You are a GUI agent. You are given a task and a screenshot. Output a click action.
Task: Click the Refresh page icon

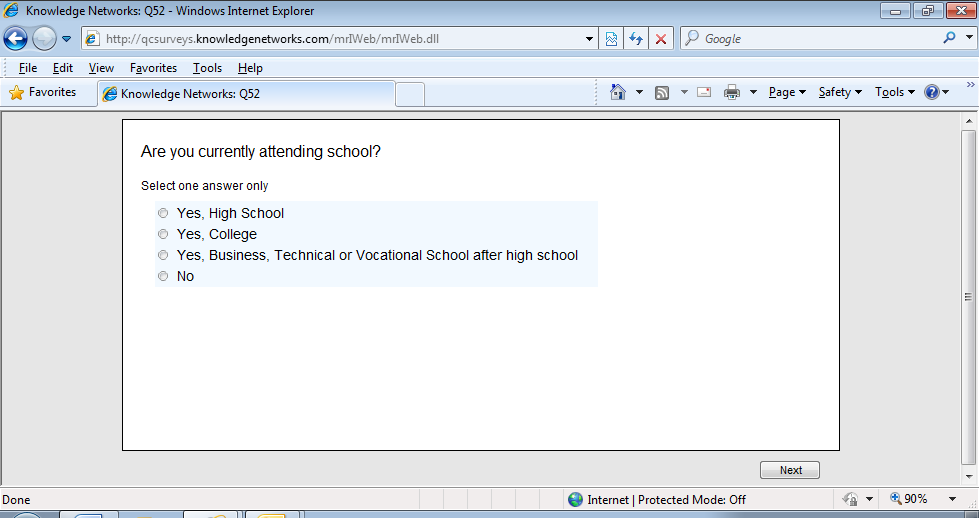tap(635, 39)
